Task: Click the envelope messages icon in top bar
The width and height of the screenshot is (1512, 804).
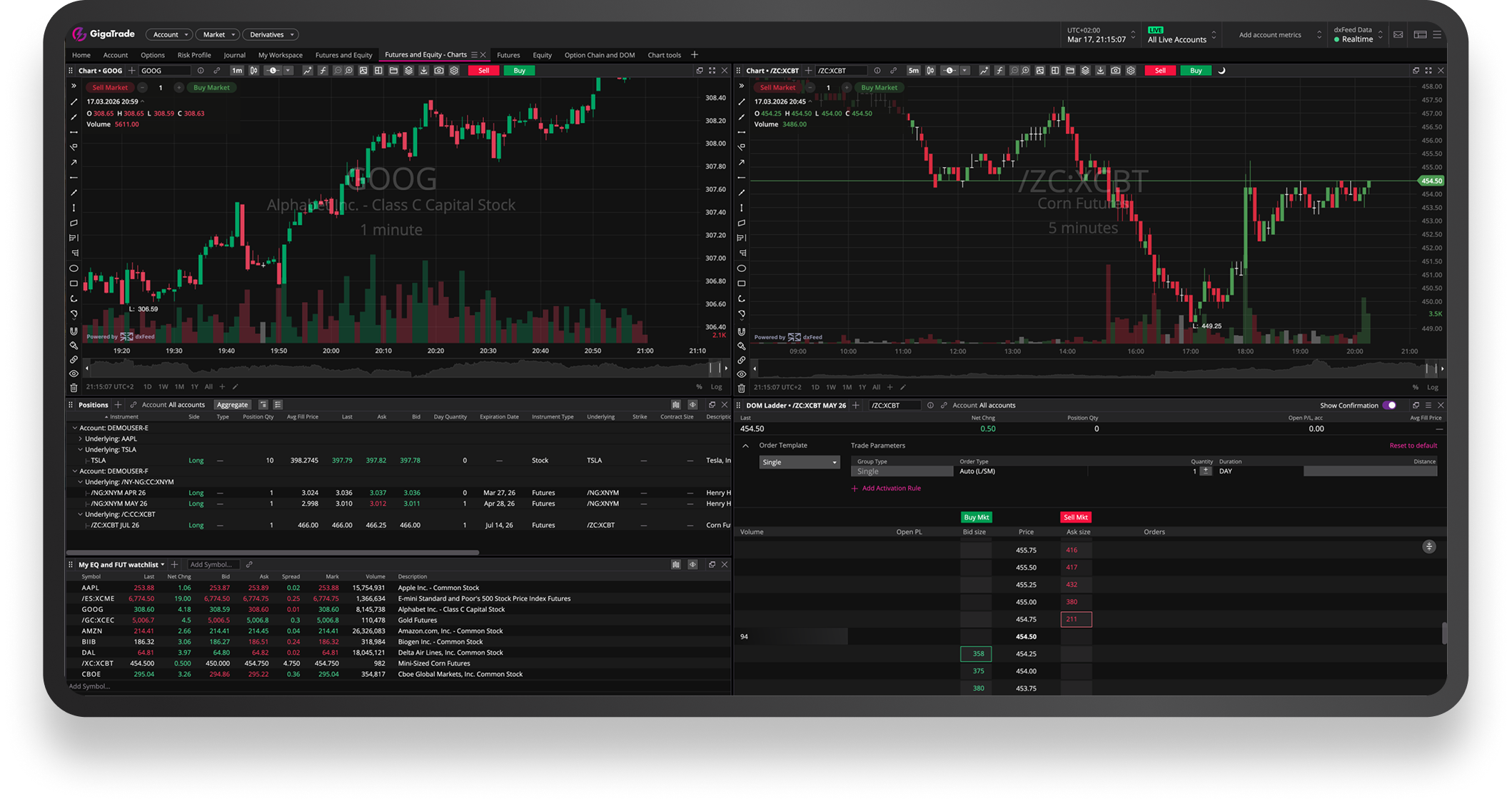Action: (1398, 34)
